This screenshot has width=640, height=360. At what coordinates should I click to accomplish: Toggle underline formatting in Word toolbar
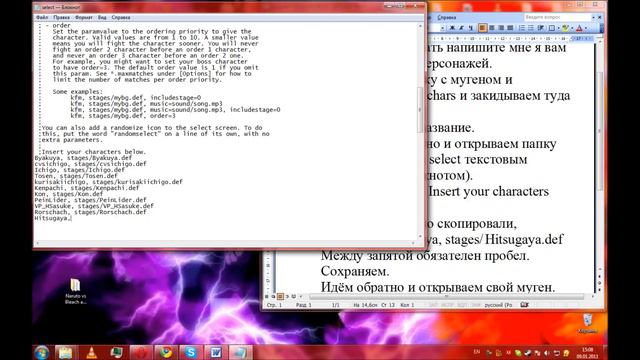(470, 28)
